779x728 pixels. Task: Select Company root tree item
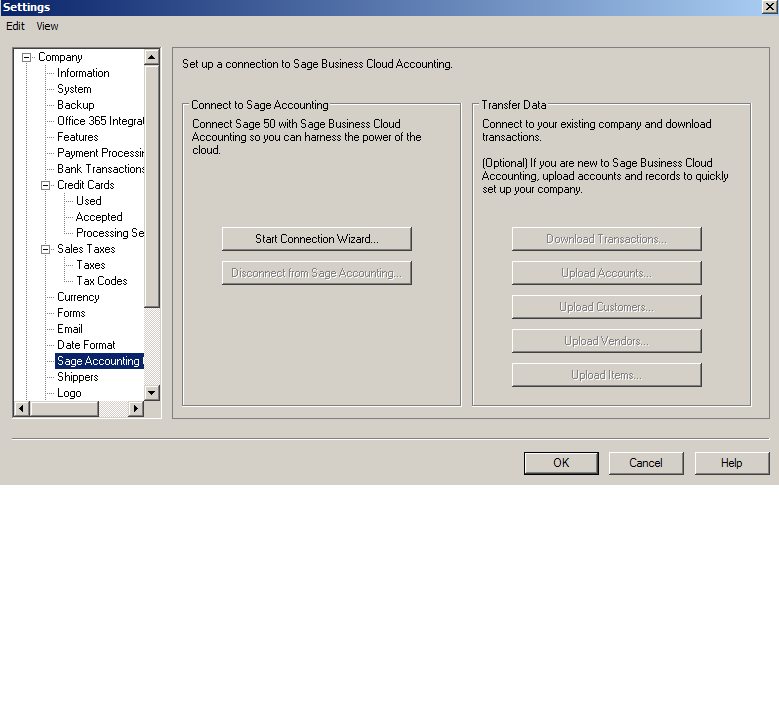point(60,57)
